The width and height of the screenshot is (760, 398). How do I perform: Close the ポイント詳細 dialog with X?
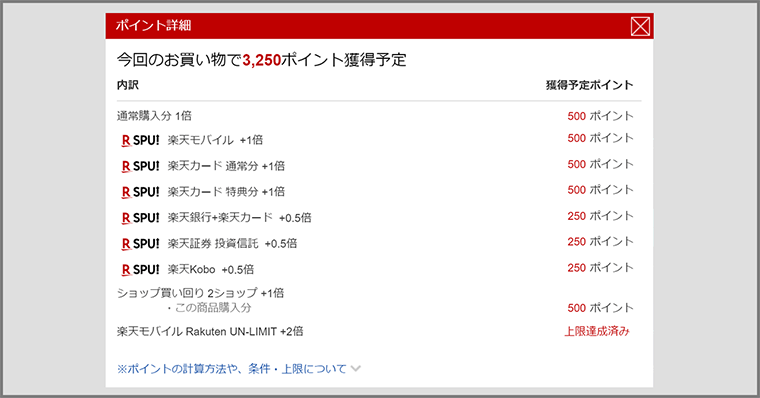640,26
